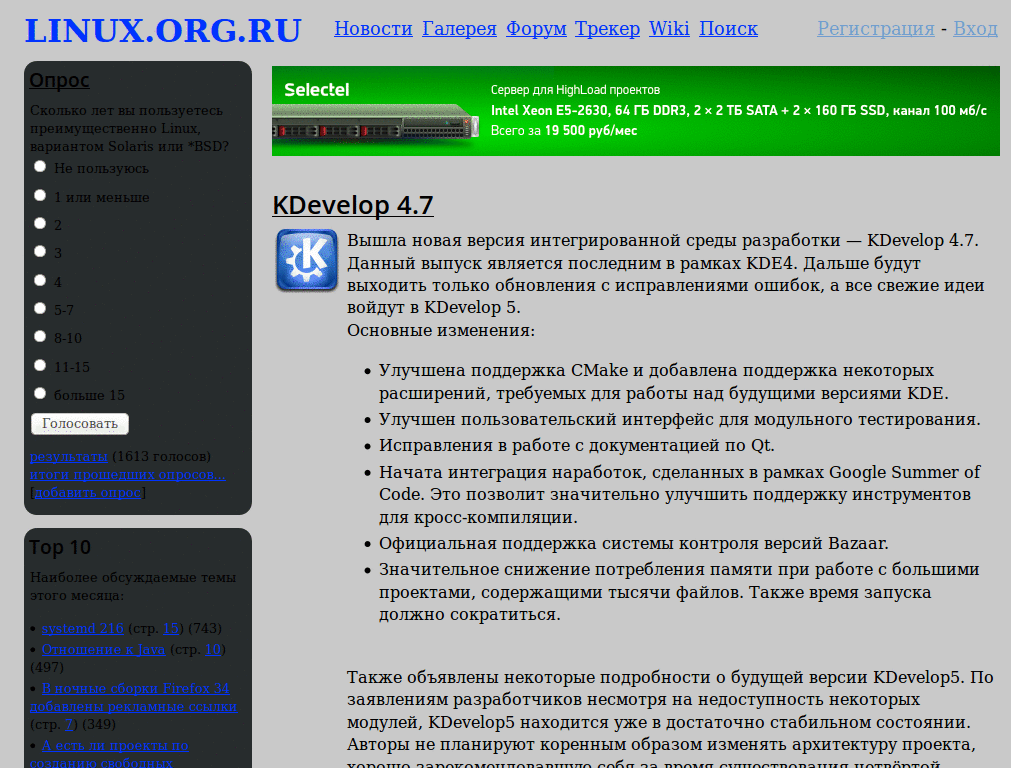1024x768 pixels.
Task: Open the Новости menu link
Action: click(373, 29)
